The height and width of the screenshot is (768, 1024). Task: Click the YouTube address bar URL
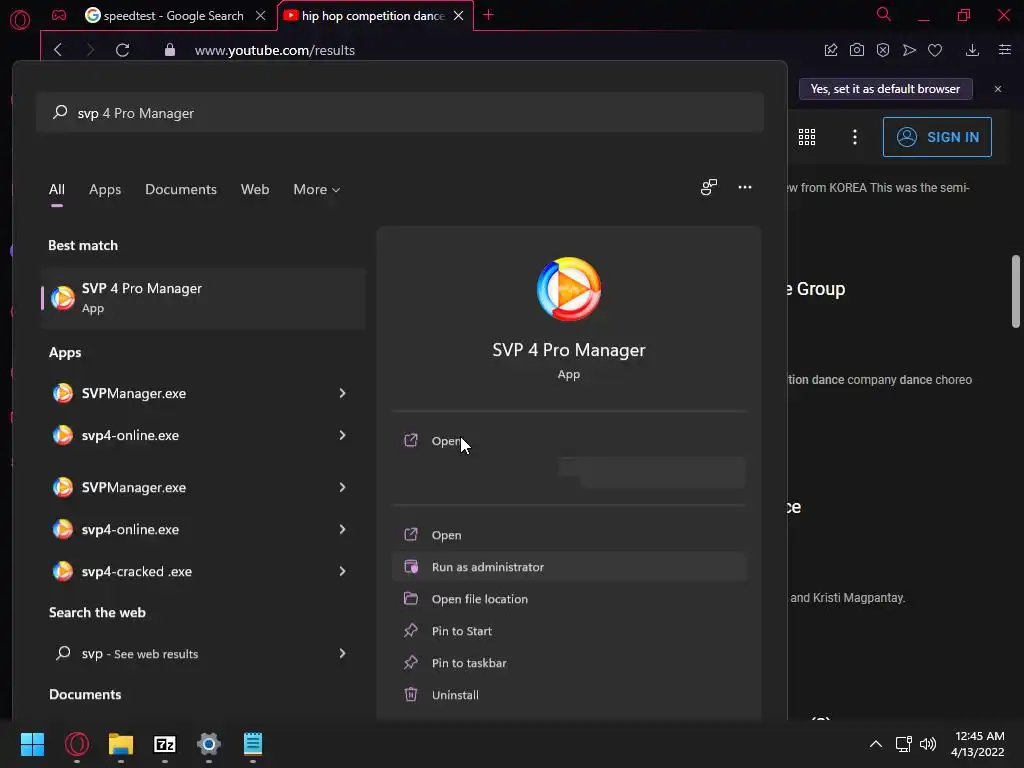pos(275,50)
